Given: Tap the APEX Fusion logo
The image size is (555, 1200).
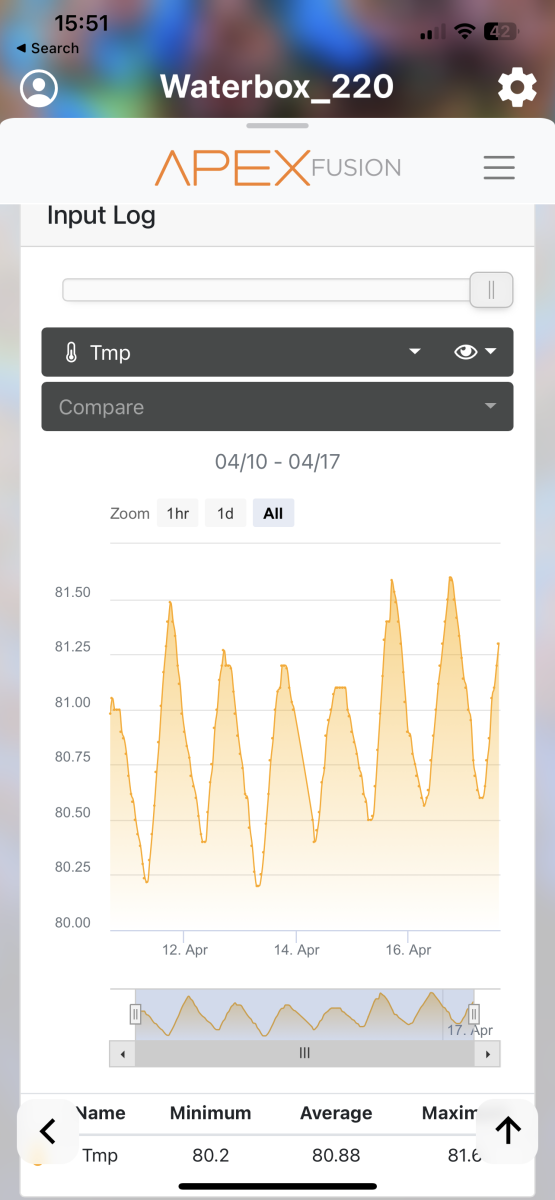Looking at the screenshot, I should [x=278, y=167].
